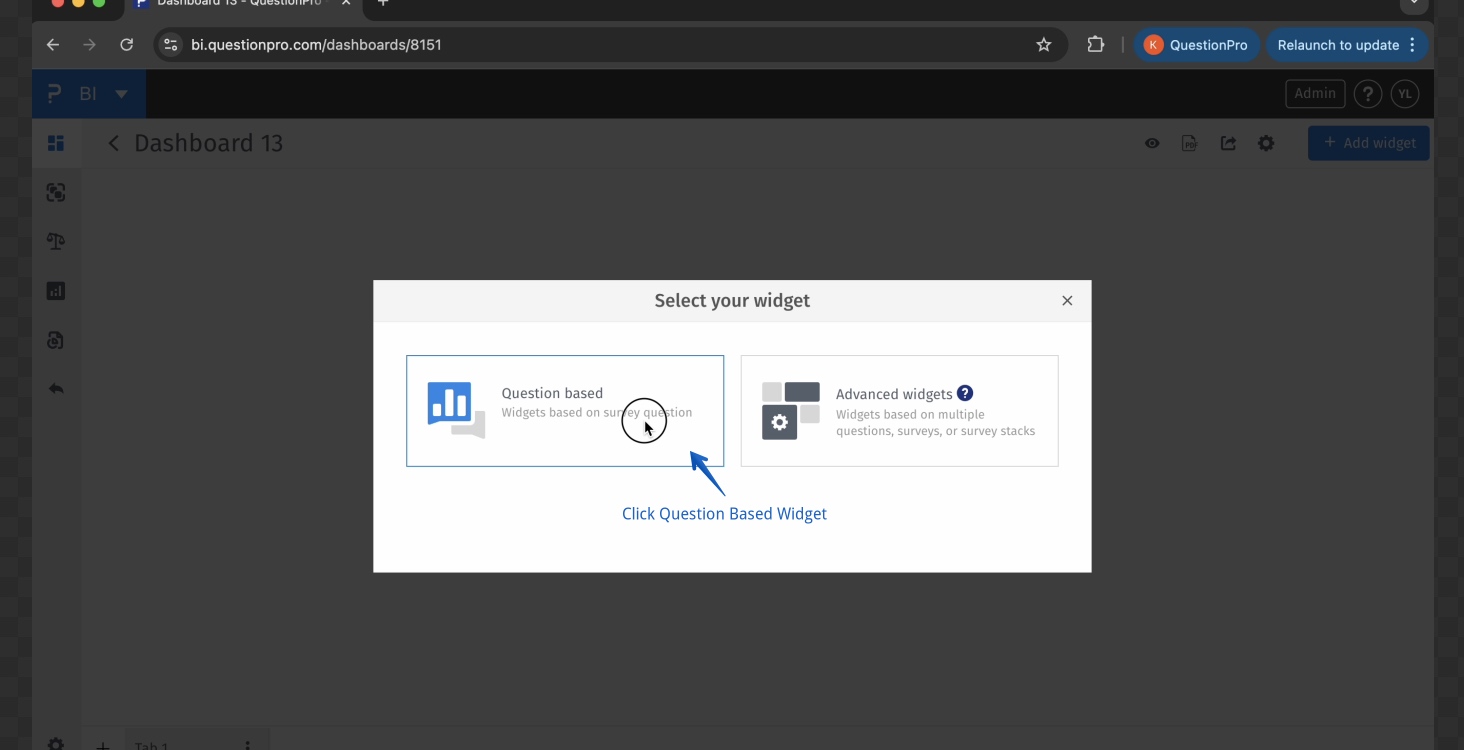This screenshot has height=750, width=1464.
Task: Click the Add widget button
Action: tap(1368, 143)
